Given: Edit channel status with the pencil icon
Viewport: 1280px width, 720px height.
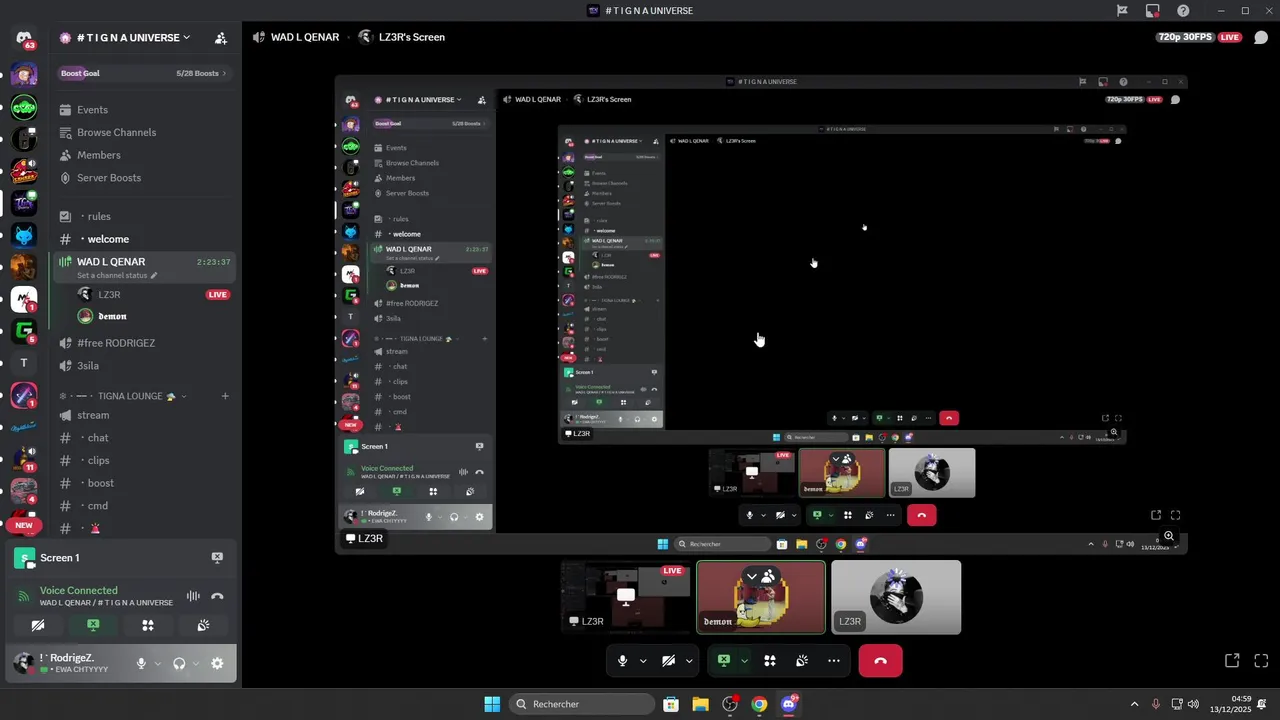Looking at the screenshot, I should pyautogui.click(x=154, y=275).
